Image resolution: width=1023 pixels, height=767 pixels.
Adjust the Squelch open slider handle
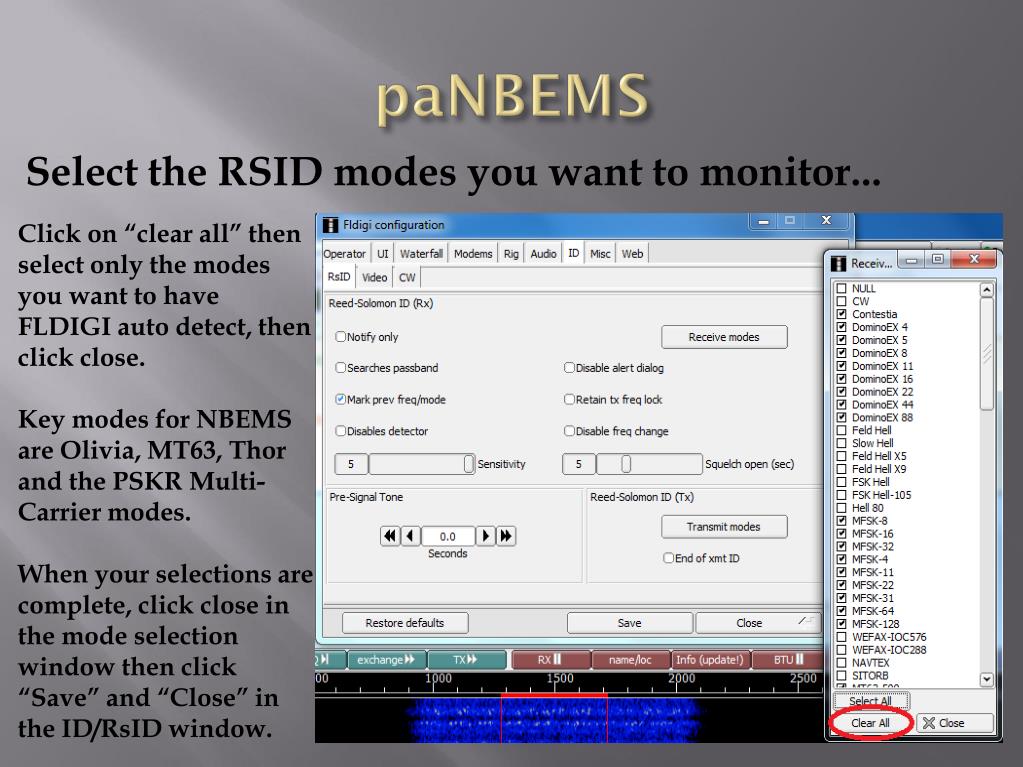coord(626,464)
